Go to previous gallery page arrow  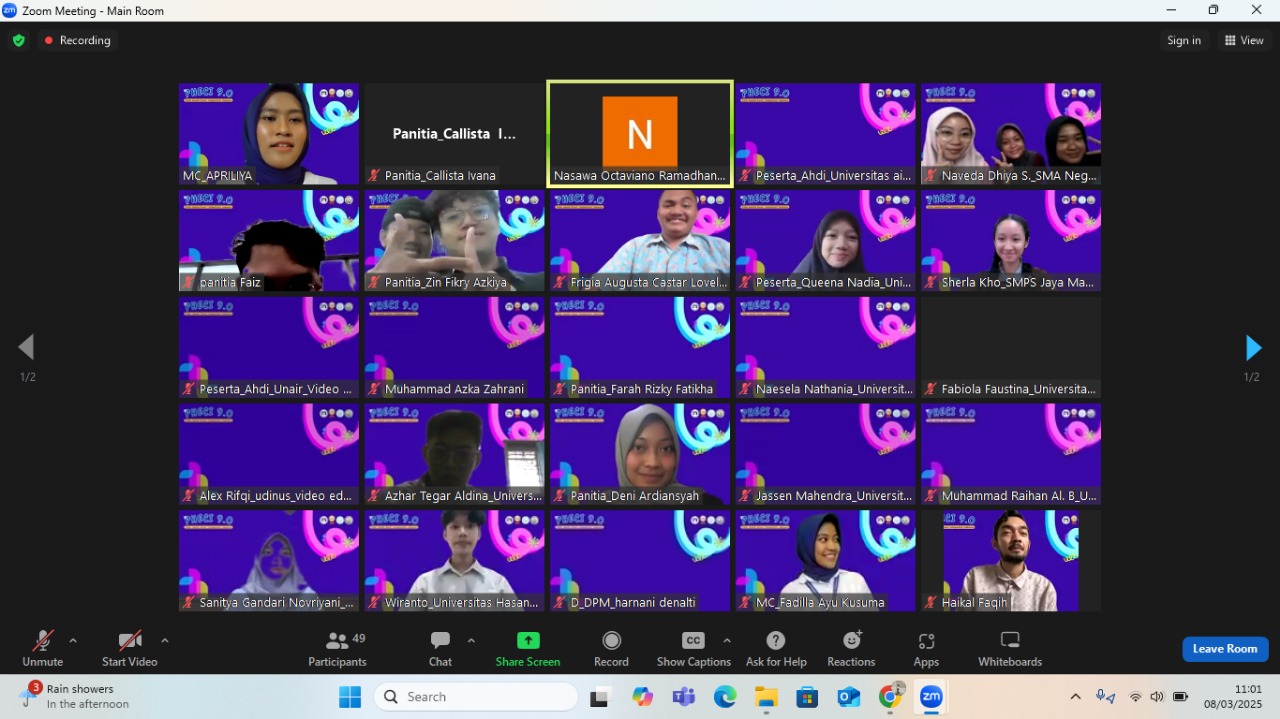point(27,348)
